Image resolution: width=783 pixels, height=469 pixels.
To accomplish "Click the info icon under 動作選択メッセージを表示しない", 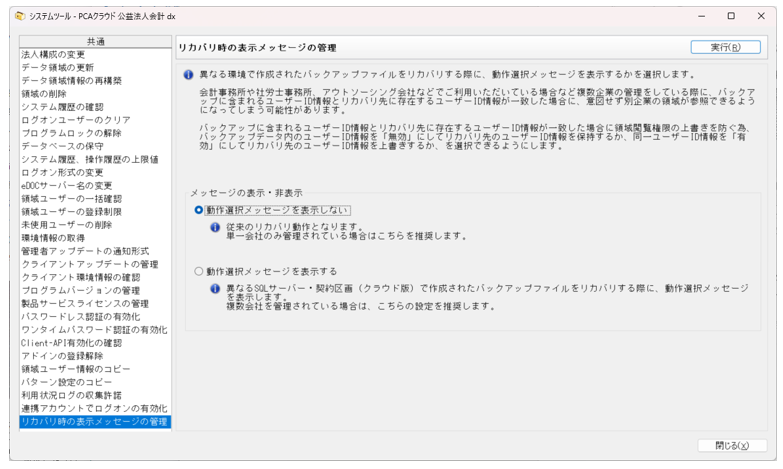I will pyautogui.click(x=215, y=227).
